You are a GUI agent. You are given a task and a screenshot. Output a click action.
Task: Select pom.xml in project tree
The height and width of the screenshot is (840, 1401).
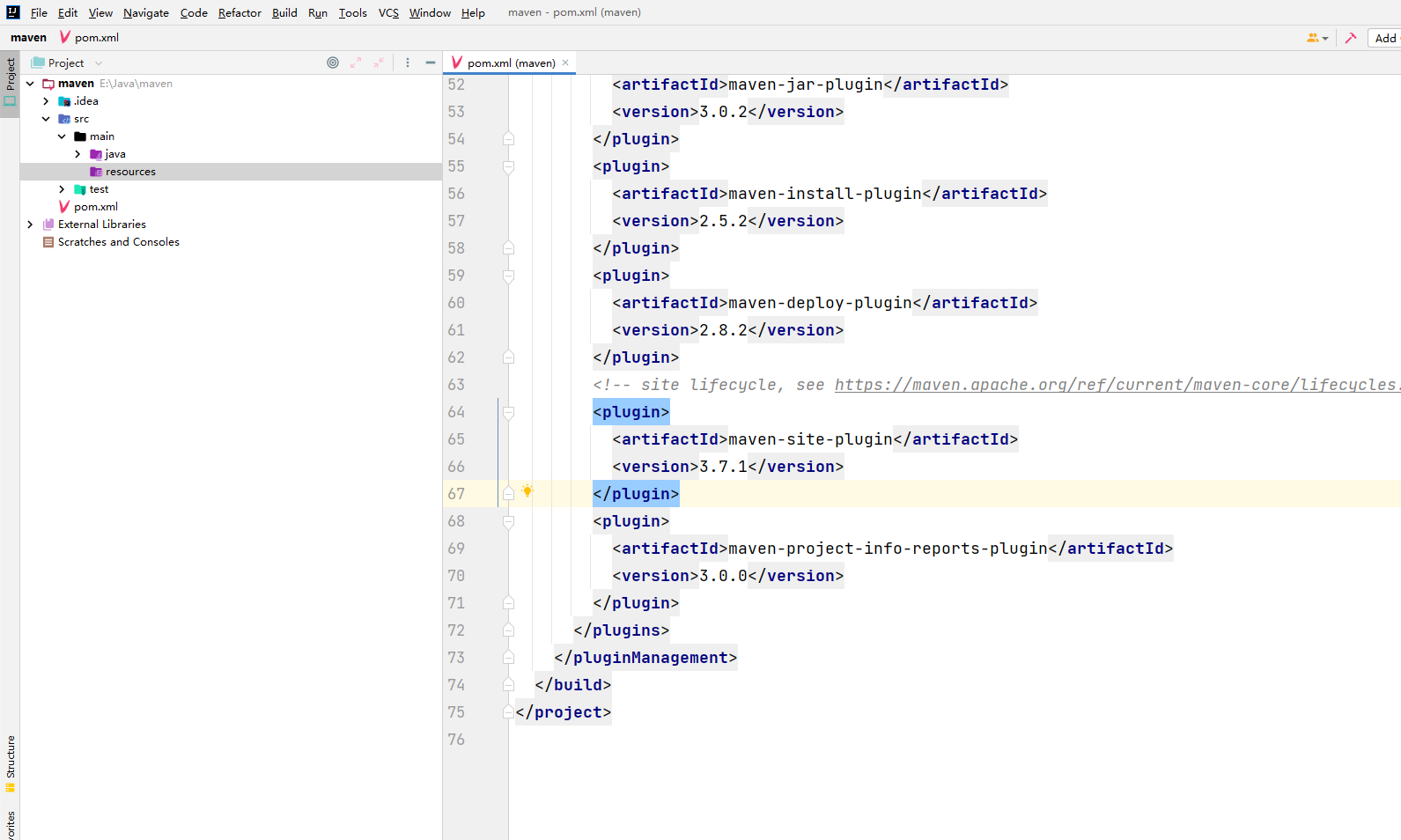point(95,207)
